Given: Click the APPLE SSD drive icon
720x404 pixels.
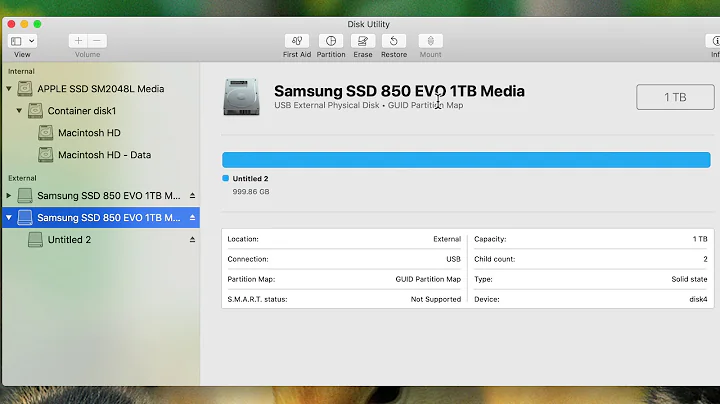Looking at the screenshot, I should pos(25,89).
